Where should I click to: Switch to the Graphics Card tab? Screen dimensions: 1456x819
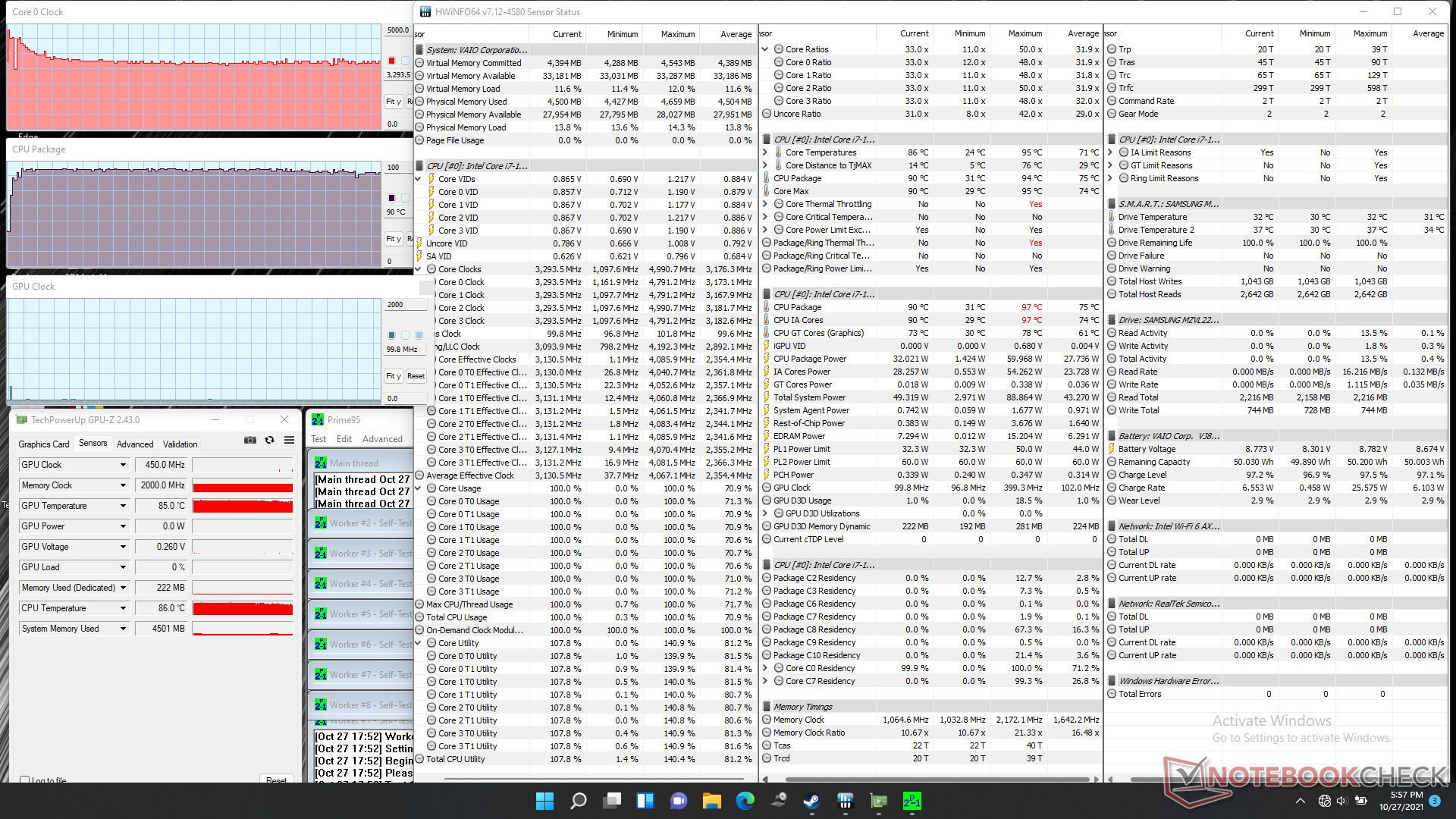44,444
